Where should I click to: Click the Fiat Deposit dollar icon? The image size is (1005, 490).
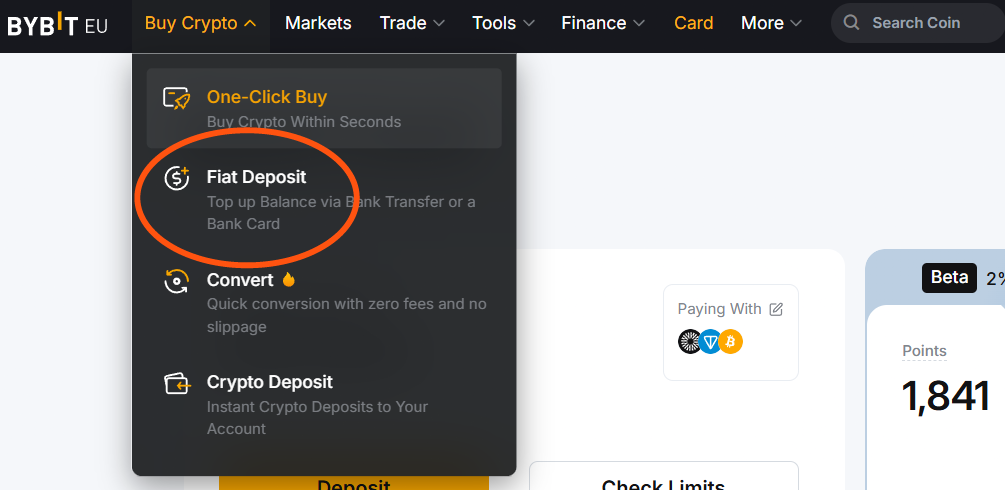coord(177,178)
